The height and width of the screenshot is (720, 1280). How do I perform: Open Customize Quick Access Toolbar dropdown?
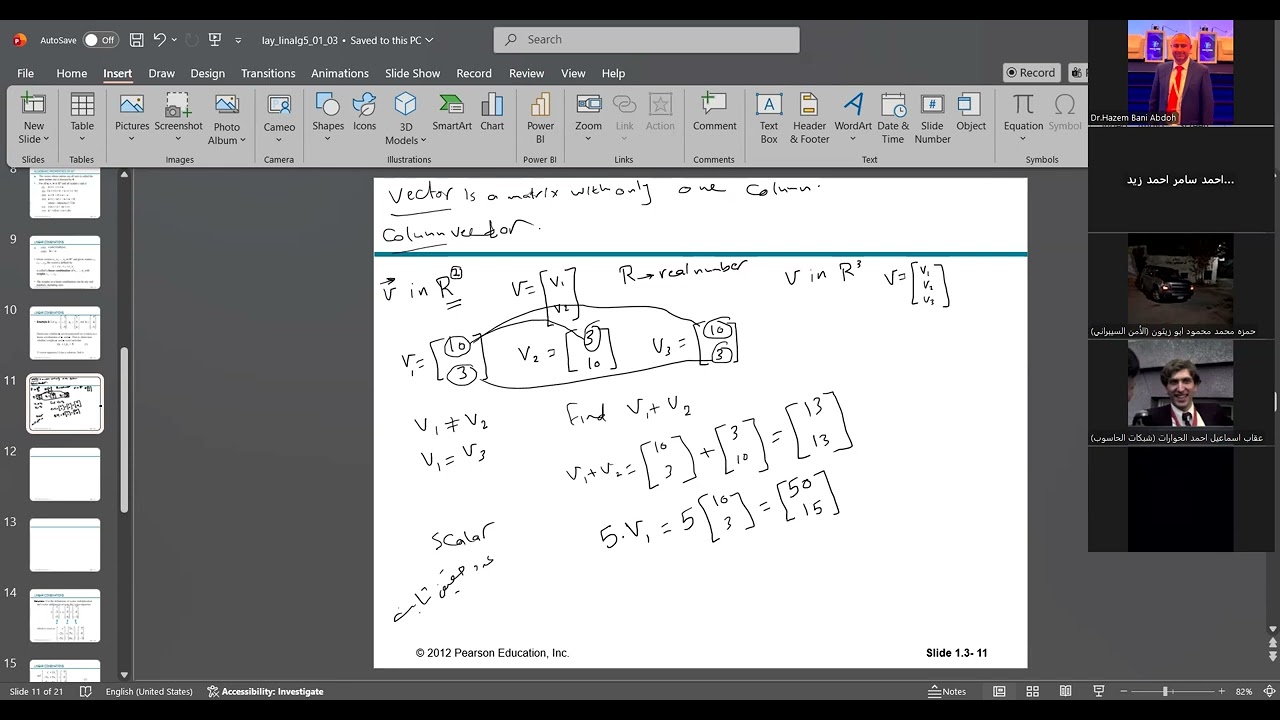[238, 40]
